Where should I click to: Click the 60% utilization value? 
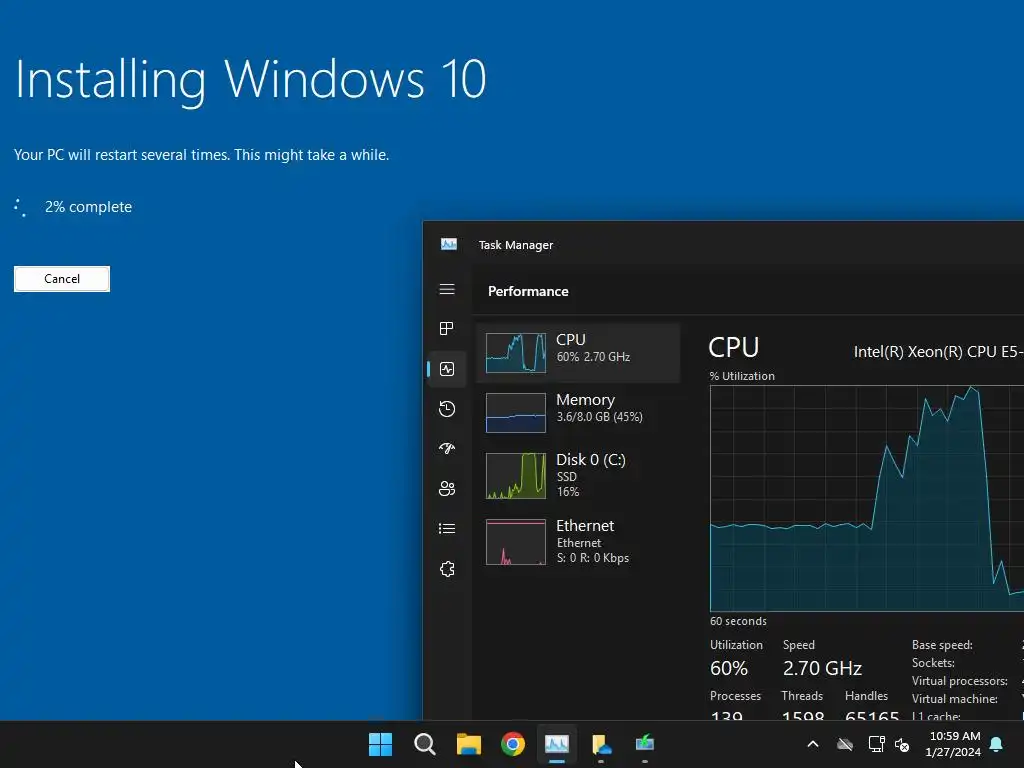pos(729,668)
